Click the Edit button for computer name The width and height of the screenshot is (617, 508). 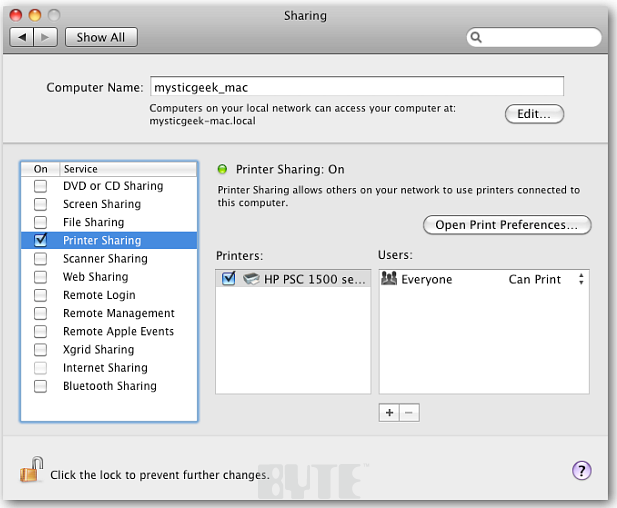tap(534, 114)
